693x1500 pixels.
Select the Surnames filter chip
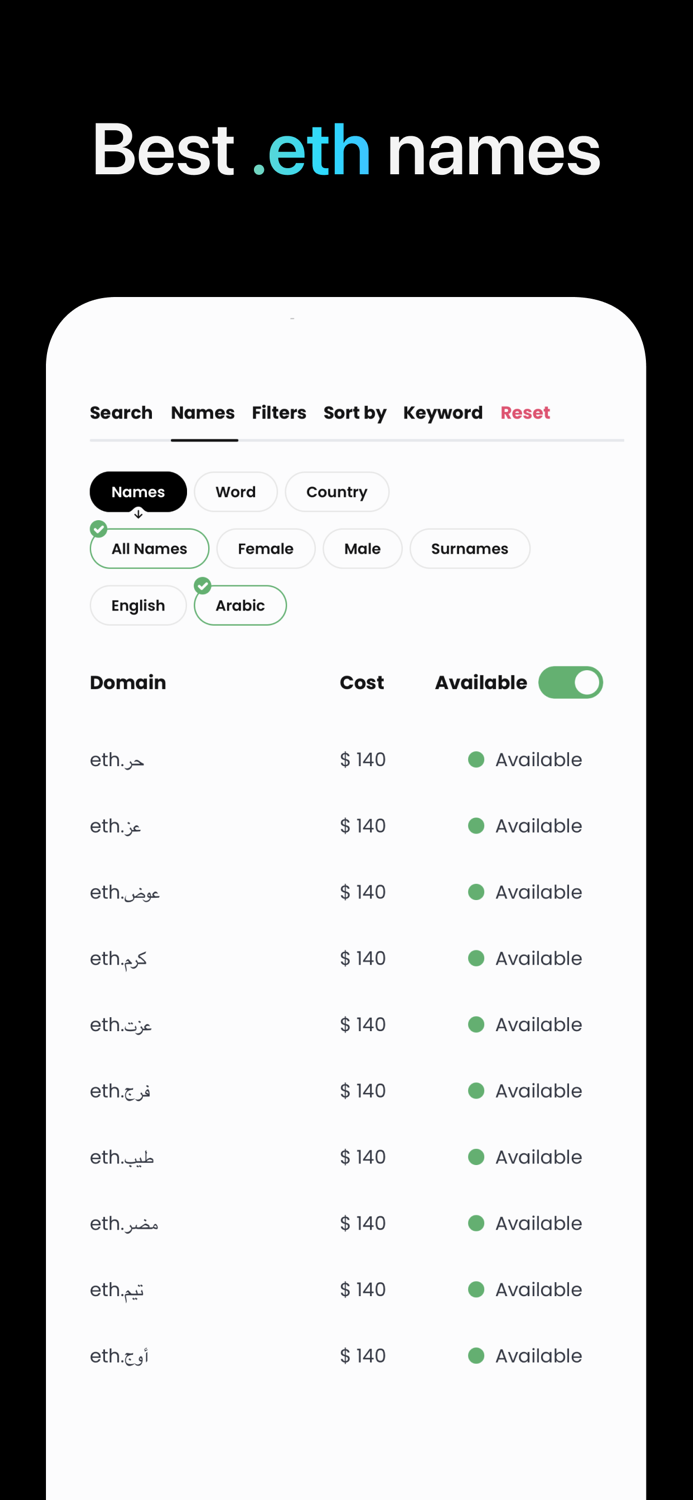[469, 548]
